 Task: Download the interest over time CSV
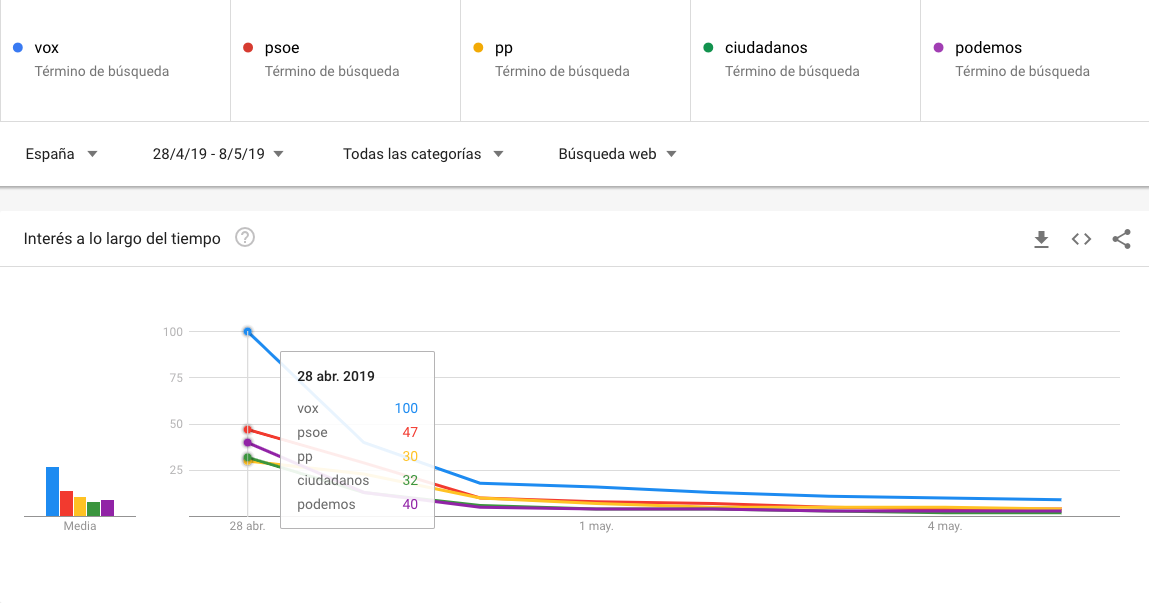click(x=1041, y=239)
